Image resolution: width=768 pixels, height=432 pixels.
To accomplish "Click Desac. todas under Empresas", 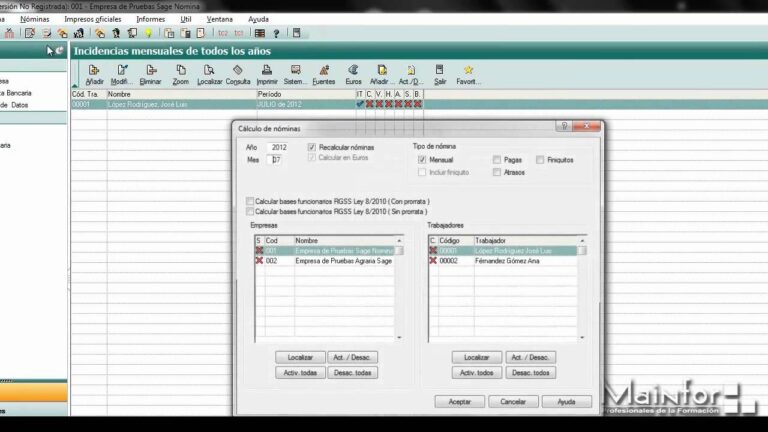I will point(352,373).
